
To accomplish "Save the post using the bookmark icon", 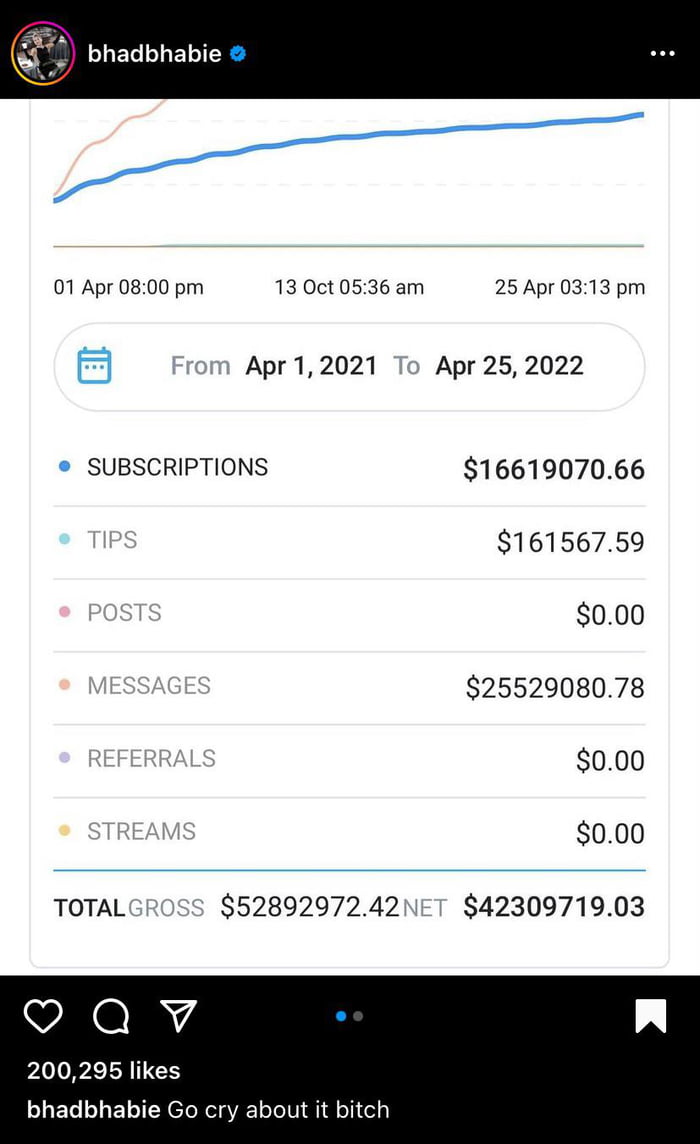I will point(650,1016).
